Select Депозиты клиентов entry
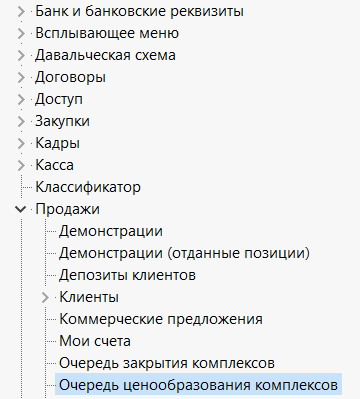This screenshot has height=399, width=360. pyautogui.click(x=127, y=275)
